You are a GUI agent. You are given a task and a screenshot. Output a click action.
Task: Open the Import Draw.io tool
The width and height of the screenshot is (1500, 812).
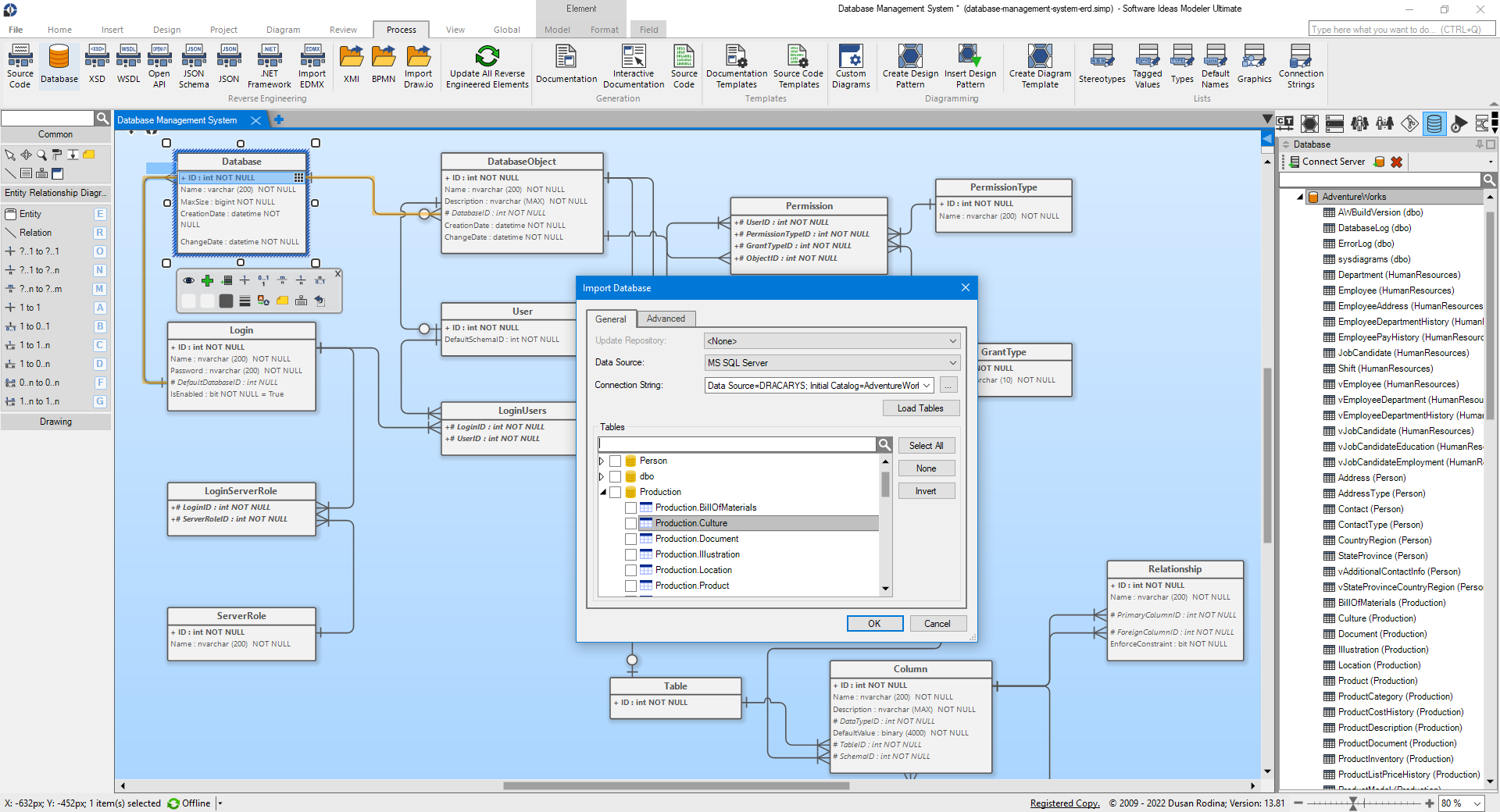[419, 66]
